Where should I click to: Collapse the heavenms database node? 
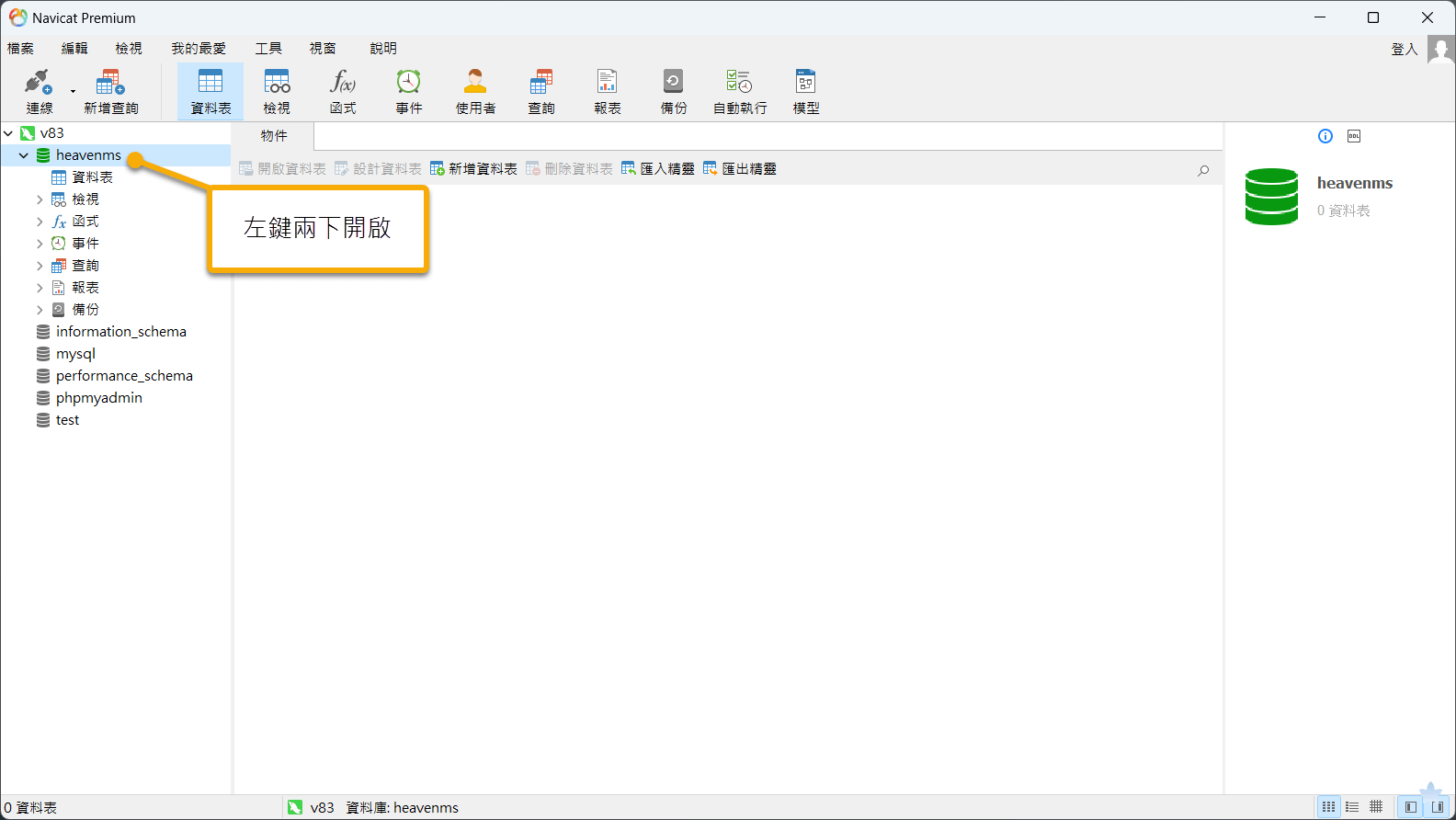pos(23,155)
